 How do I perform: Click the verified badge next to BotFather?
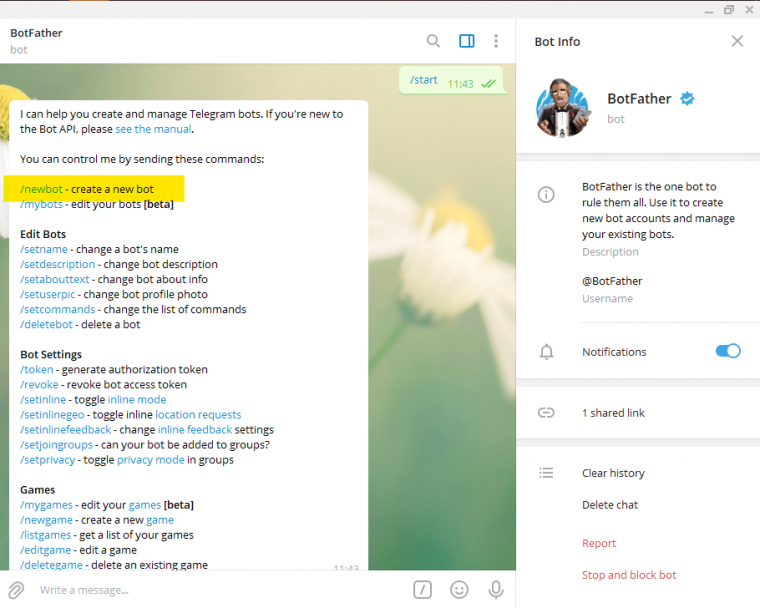coord(687,99)
